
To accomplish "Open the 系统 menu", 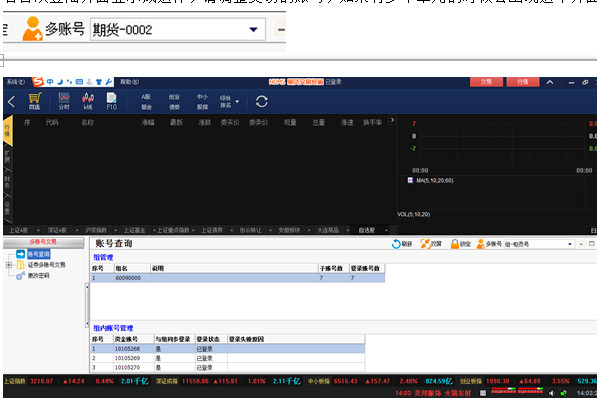I will tap(16, 82).
